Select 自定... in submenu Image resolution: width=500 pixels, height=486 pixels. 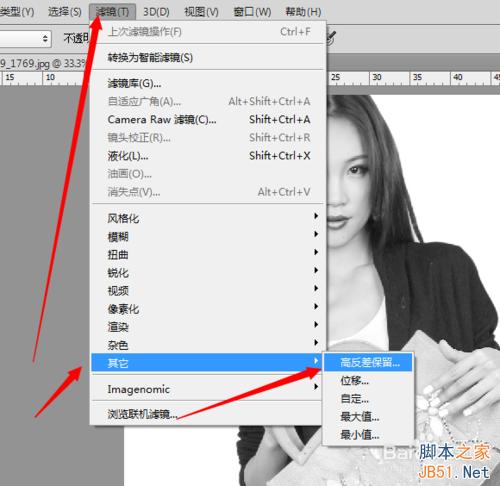point(368,398)
